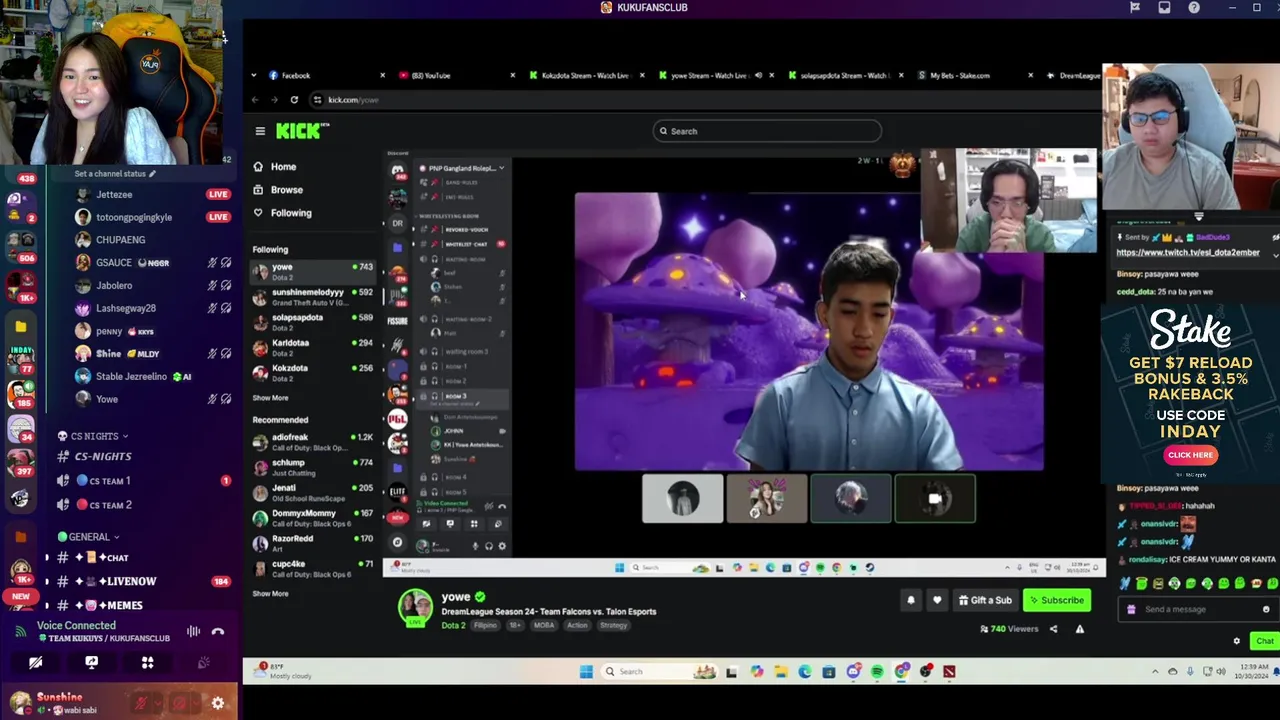Switch to the YouTube tab

(455, 76)
